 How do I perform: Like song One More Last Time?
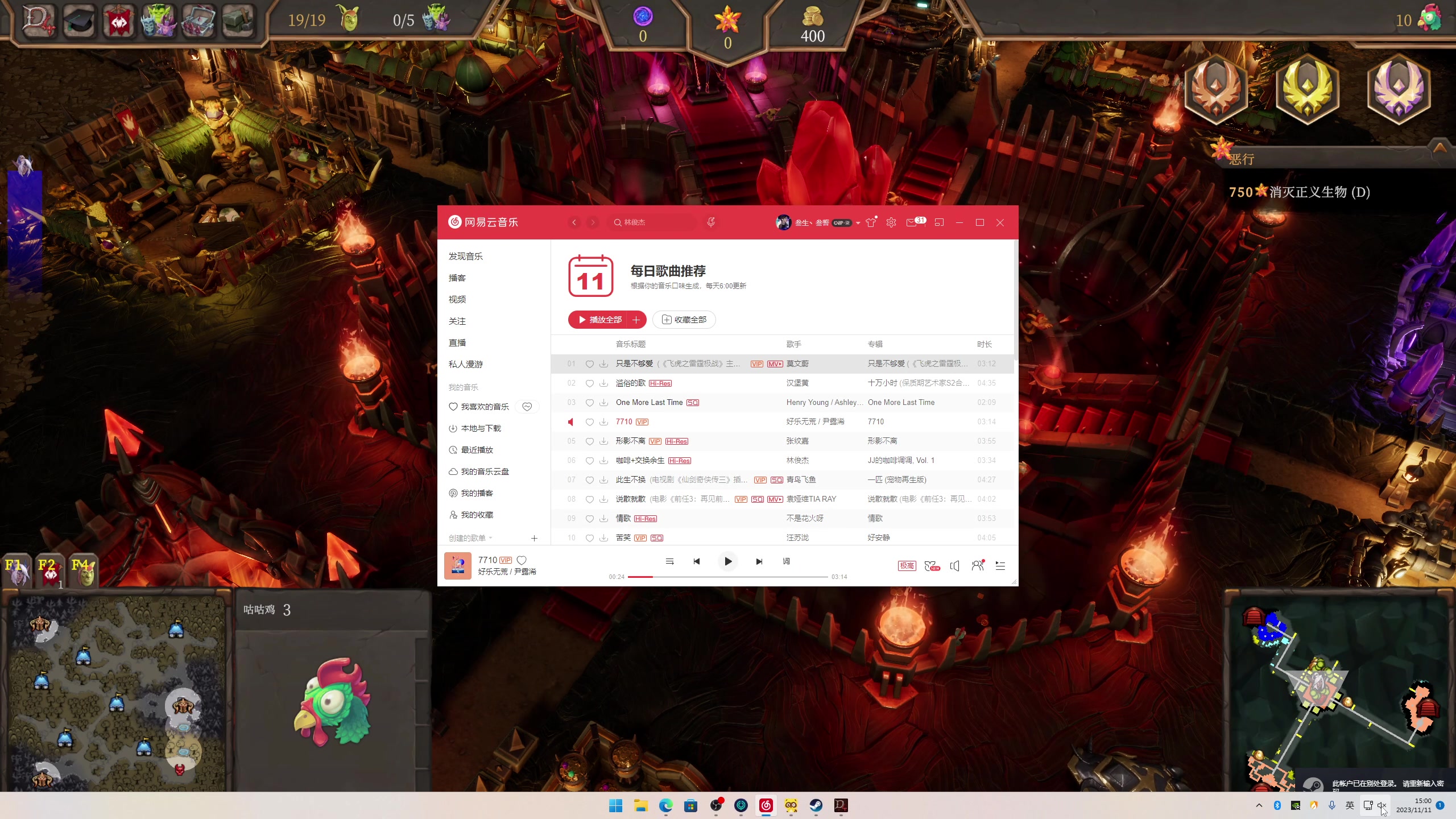coord(590,403)
